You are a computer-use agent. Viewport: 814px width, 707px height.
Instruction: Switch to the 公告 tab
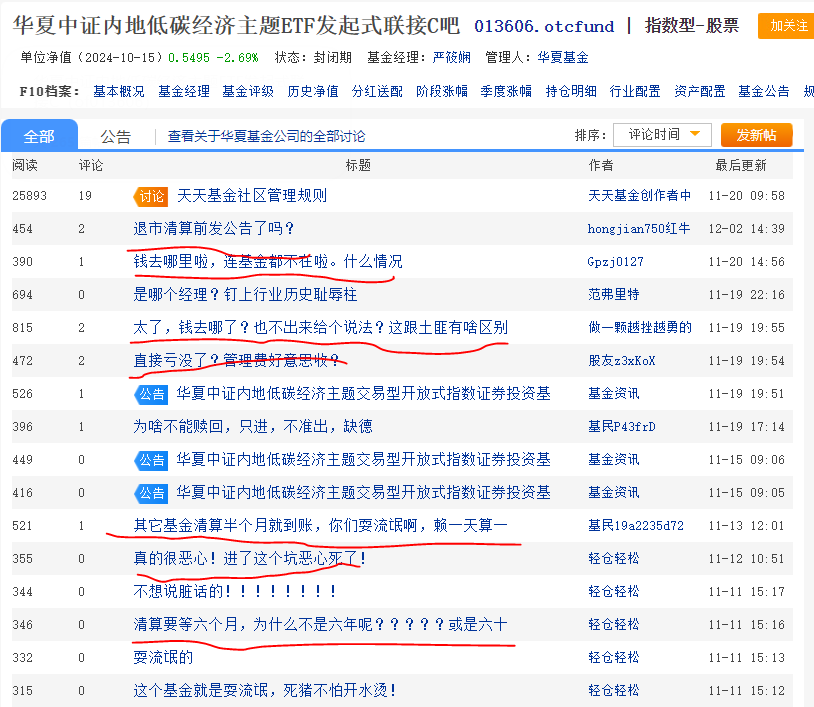[x=115, y=137]
